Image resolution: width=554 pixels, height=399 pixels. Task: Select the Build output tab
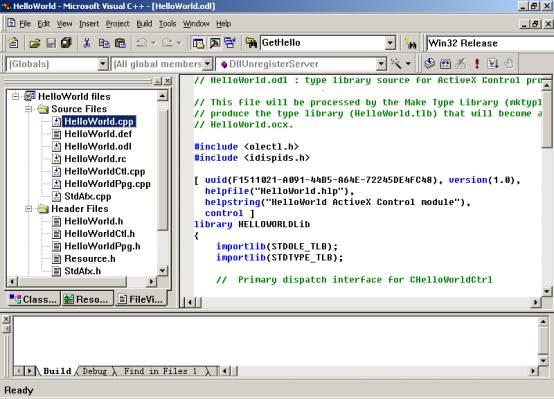(57, 371)
